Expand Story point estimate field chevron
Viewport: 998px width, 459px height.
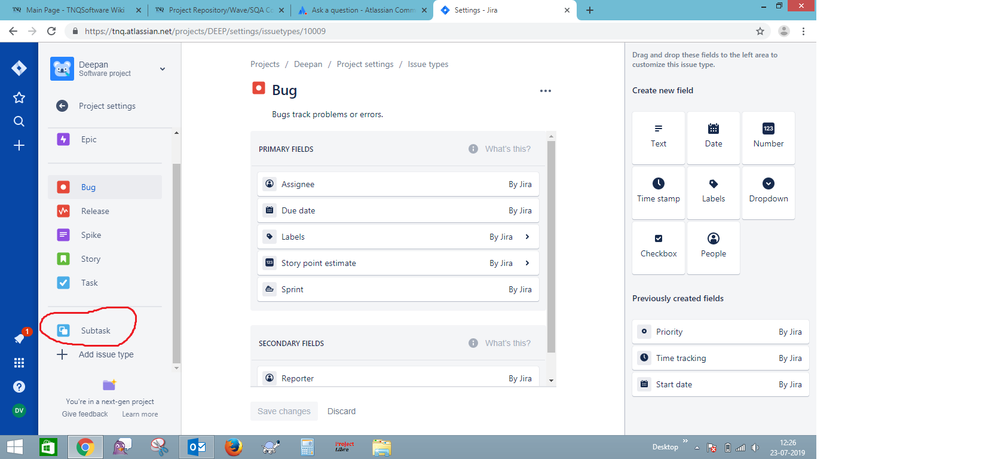(x=528, y=263)
